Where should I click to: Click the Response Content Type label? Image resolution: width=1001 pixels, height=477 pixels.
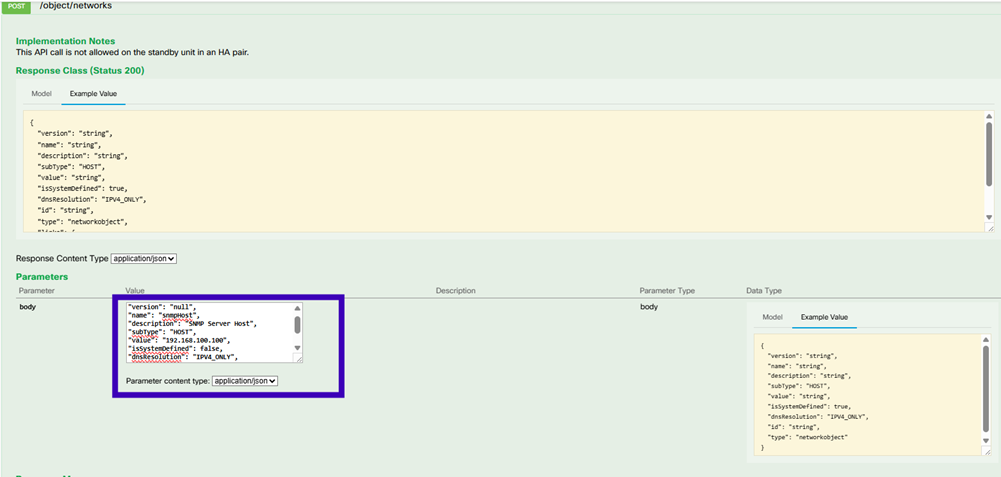[62, 259]
